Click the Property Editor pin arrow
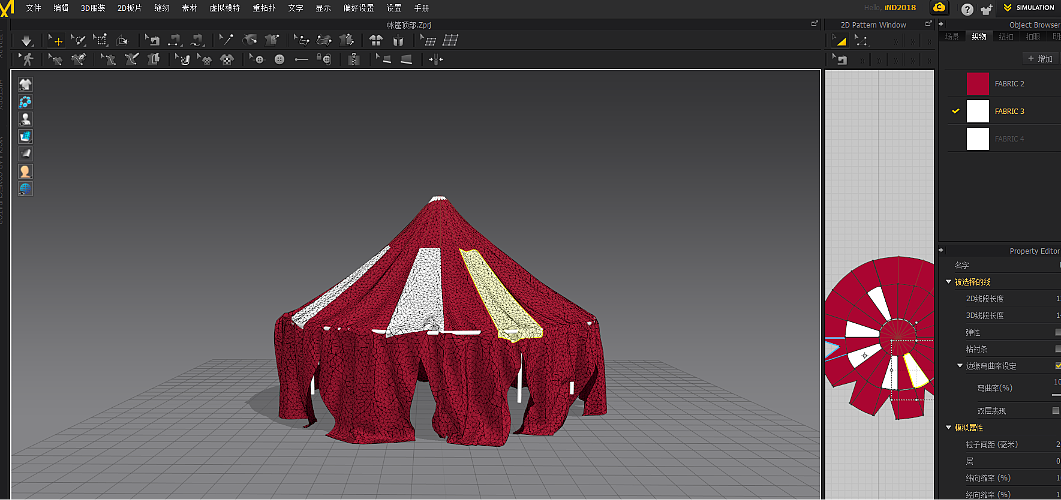 (941, 250)
